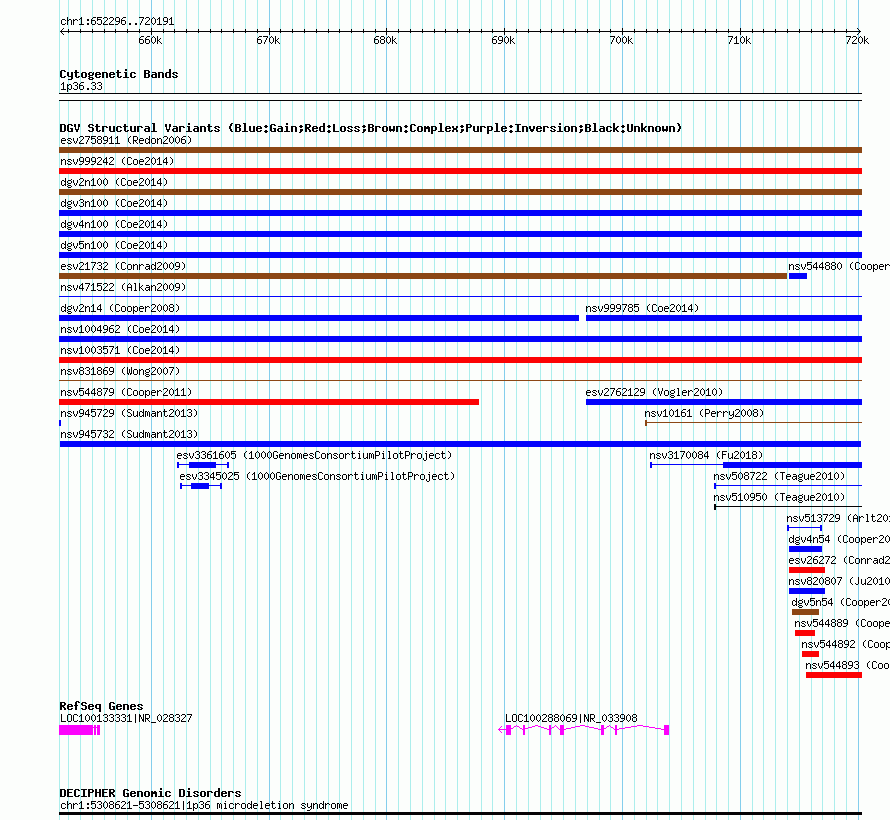Click the 670k ruler position label

[268, 40]
